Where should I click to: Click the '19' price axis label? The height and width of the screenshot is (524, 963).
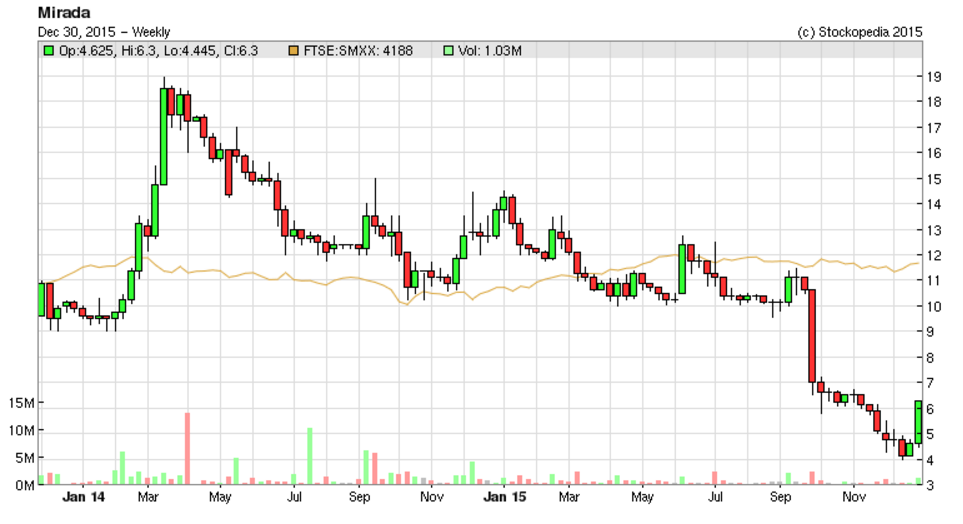[x=934, y=77]
